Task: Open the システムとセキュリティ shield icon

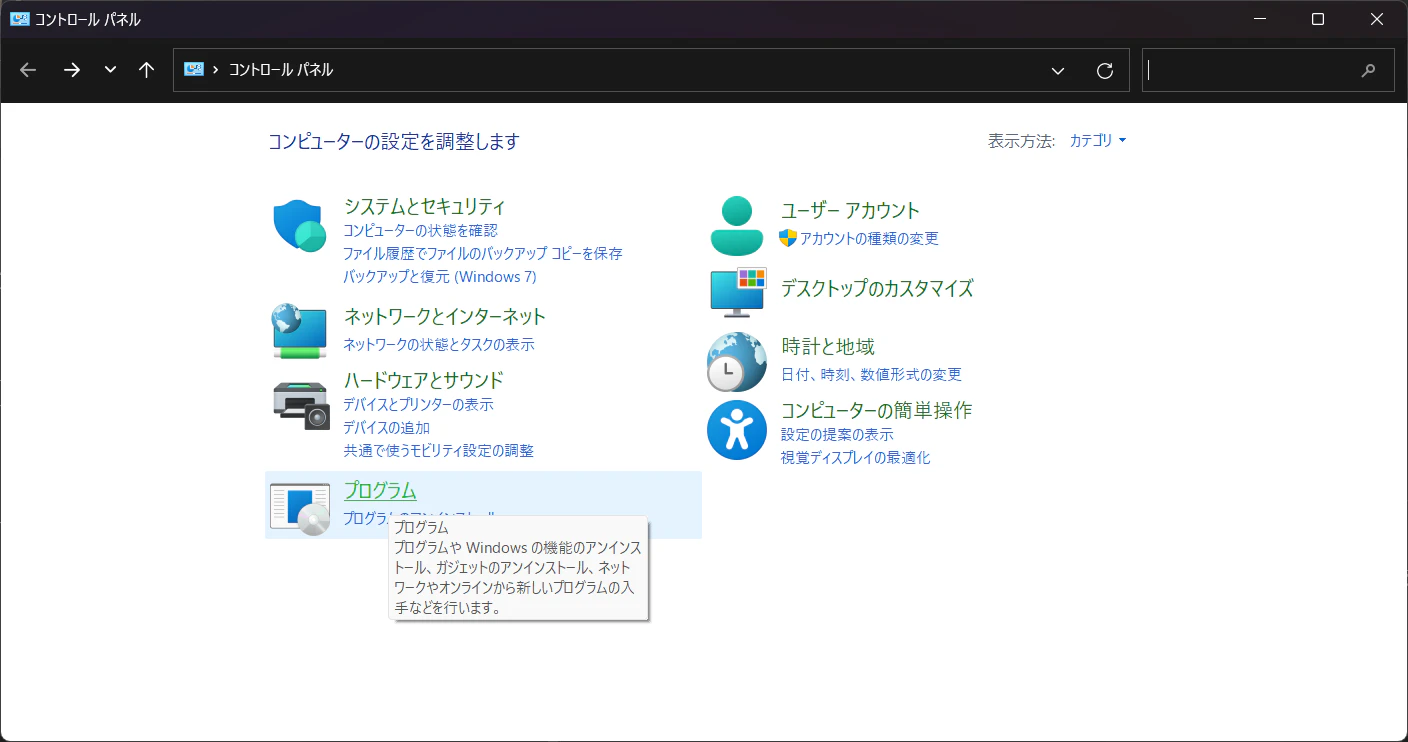Action: click(300, 225)
